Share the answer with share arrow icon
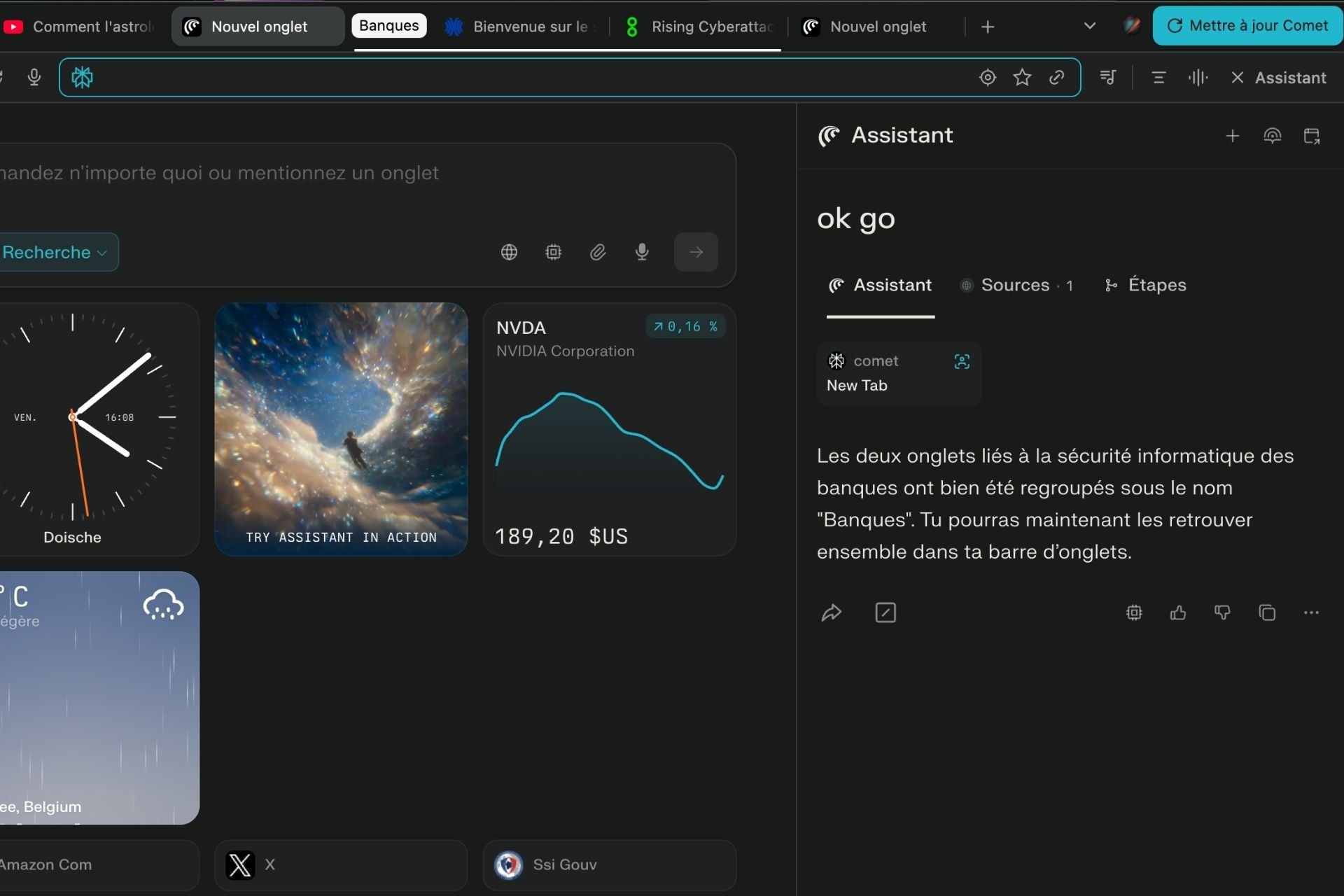Viewport: 1344px width, 896px height. (x=831, y=613)
